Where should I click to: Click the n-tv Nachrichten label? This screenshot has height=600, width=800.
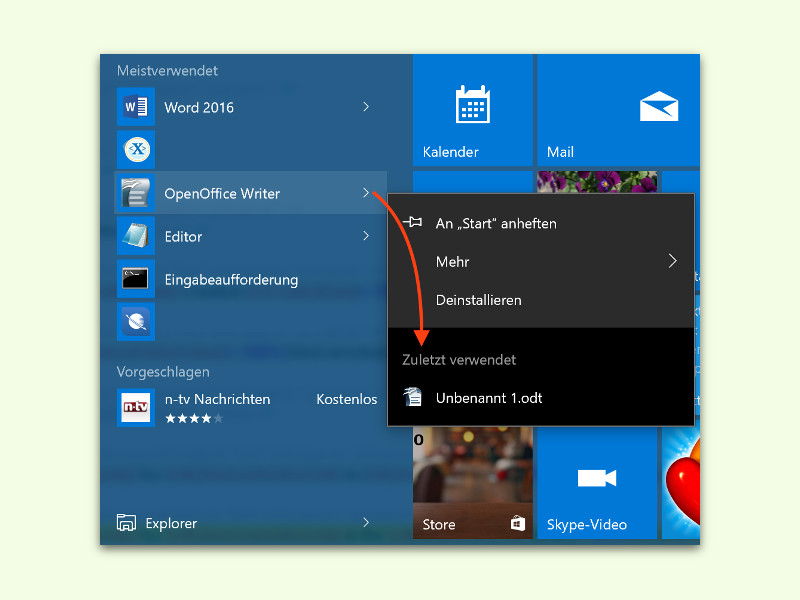pos(217,399)
